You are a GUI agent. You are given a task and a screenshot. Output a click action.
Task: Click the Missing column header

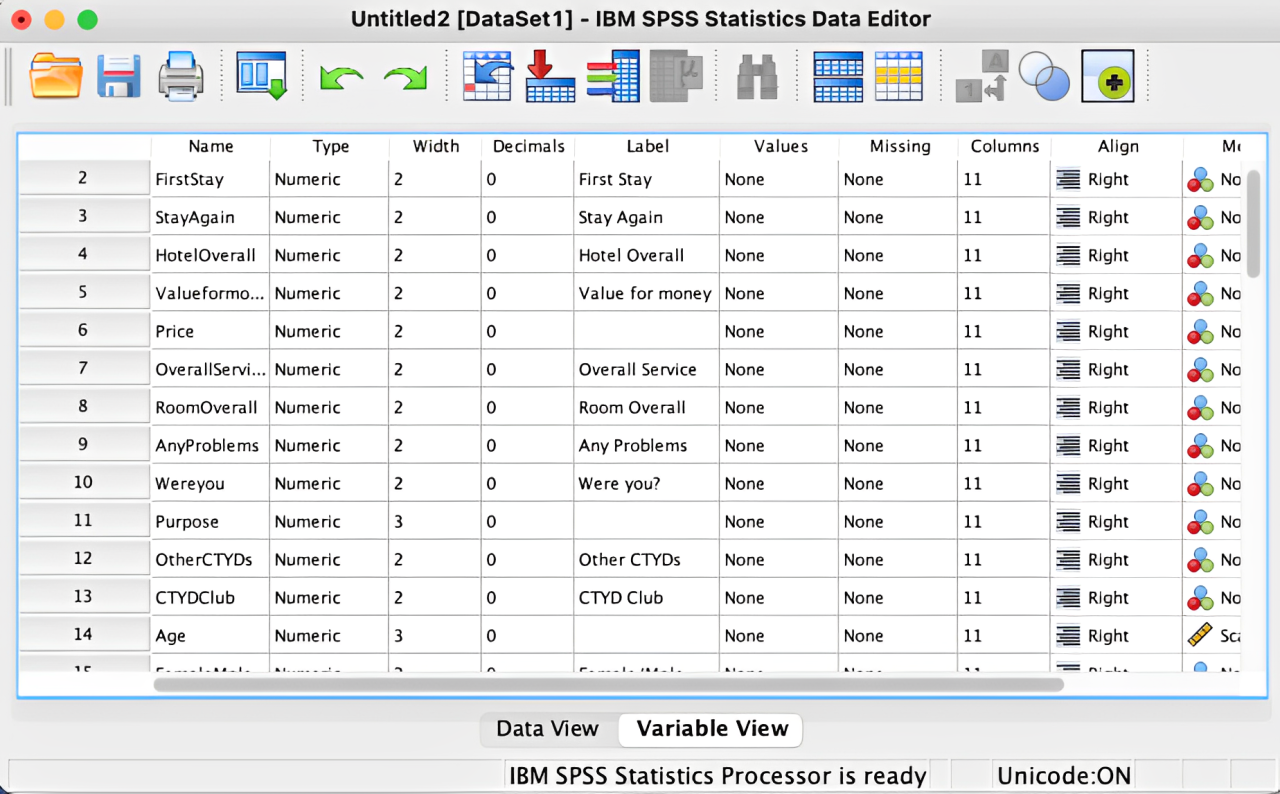coord(899,146)
